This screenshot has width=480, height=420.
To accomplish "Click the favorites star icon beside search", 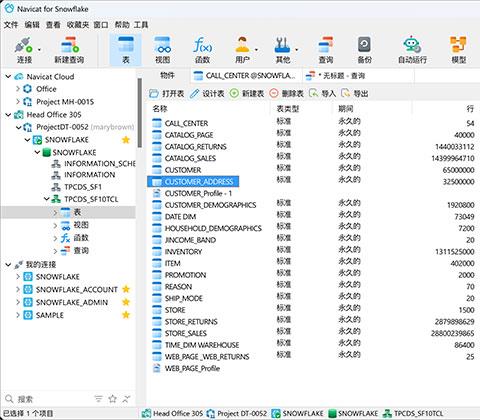I will click(x=113, y=399).
